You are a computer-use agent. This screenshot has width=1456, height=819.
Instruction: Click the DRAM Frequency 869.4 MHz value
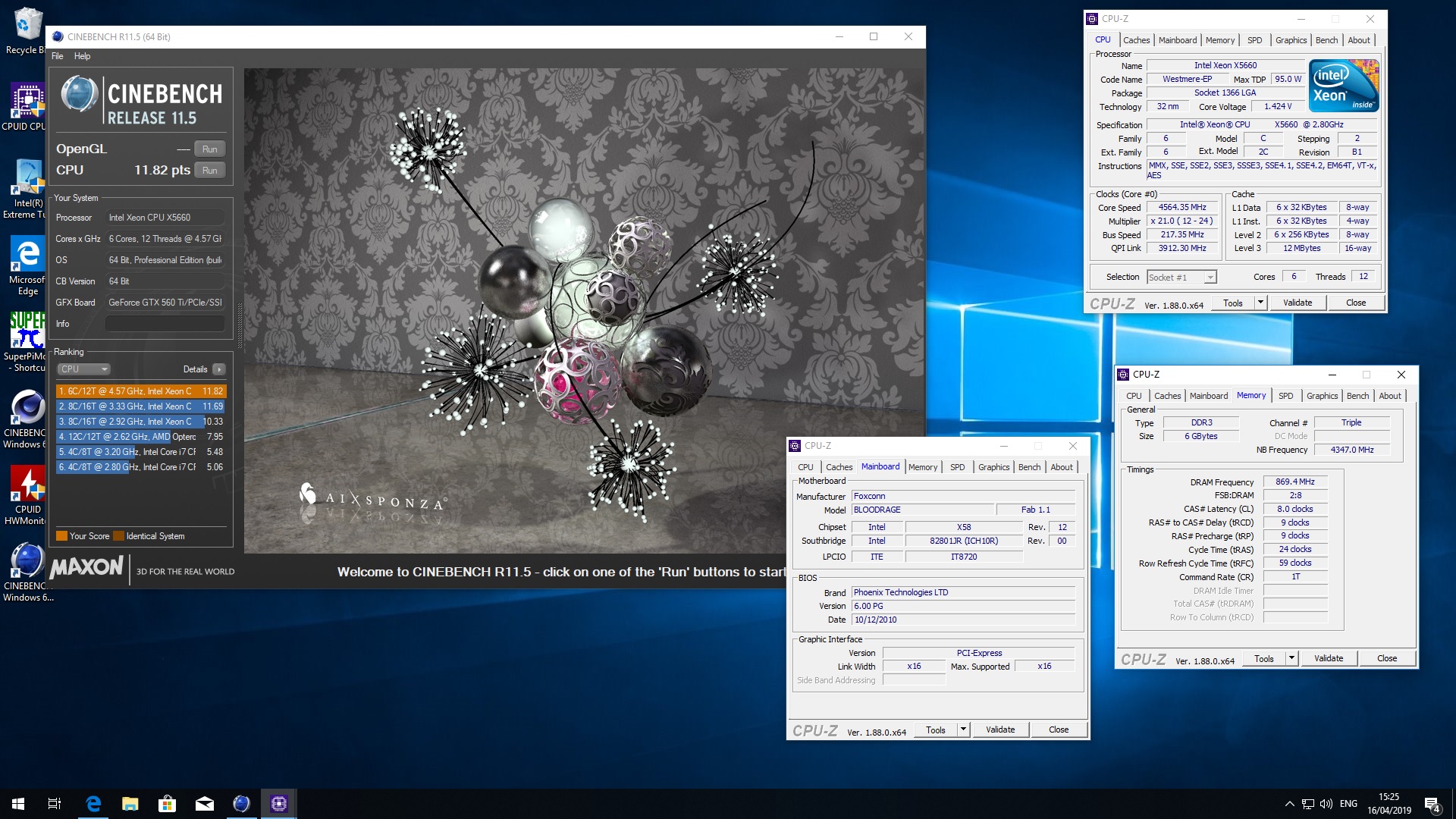coord(1295,482)
